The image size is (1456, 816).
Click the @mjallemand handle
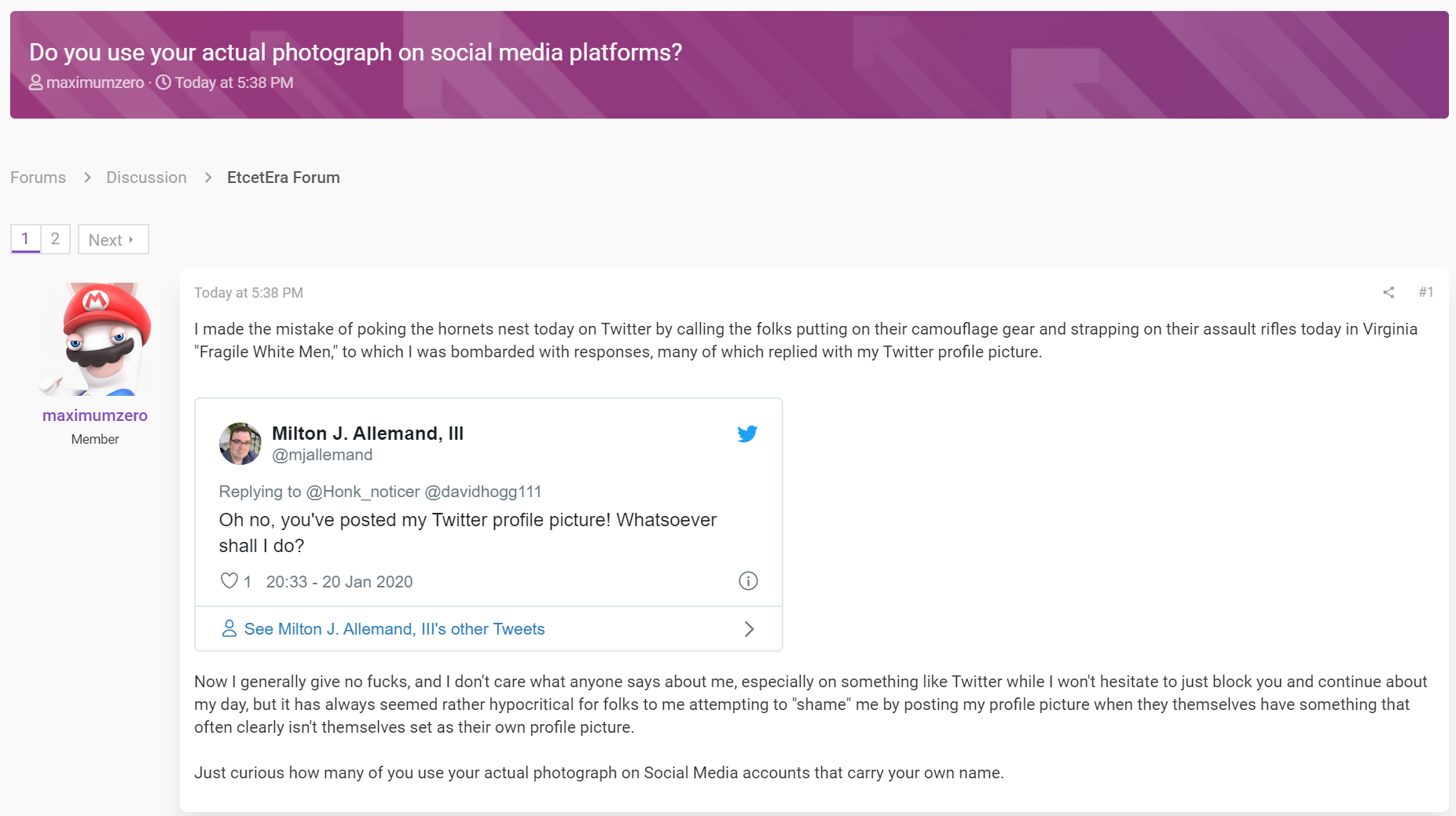point(322,455)
